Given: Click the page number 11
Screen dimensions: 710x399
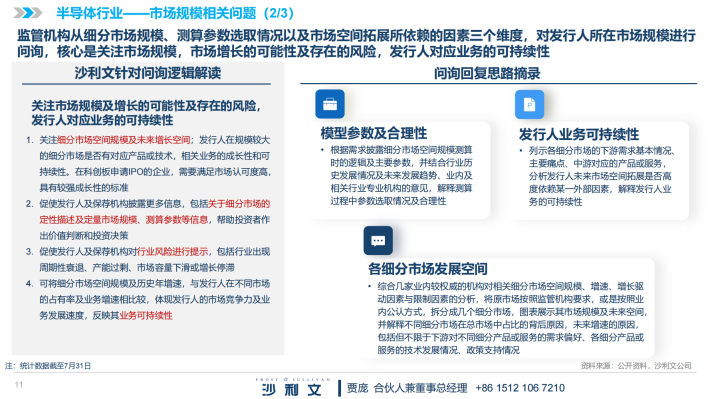Looking at the screenshot, I should (19, 385).
